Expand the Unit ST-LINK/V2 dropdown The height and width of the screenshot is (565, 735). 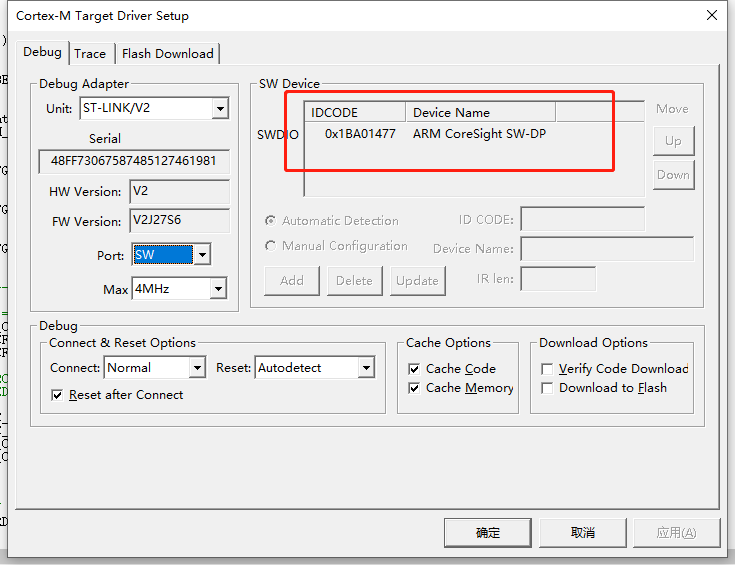(x=220, y=109)
